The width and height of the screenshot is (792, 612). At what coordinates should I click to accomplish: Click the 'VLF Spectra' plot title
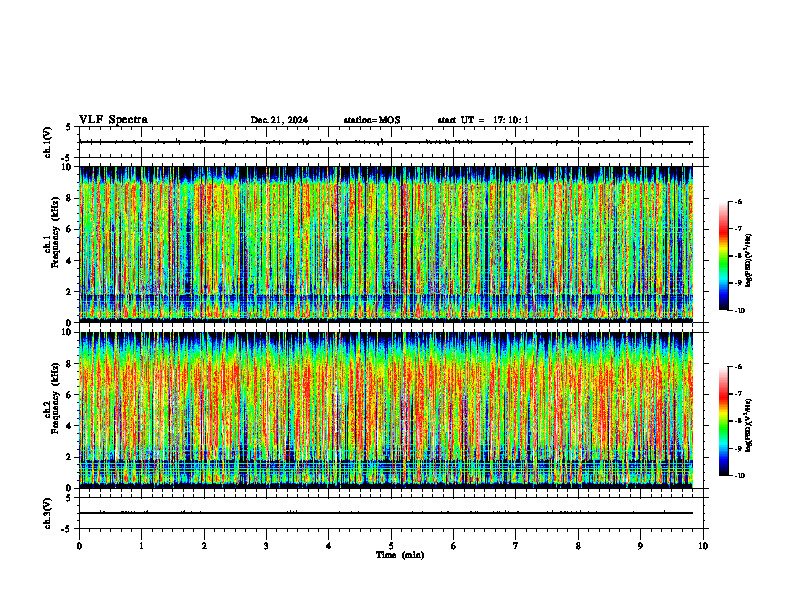click(x=113, y=120)
